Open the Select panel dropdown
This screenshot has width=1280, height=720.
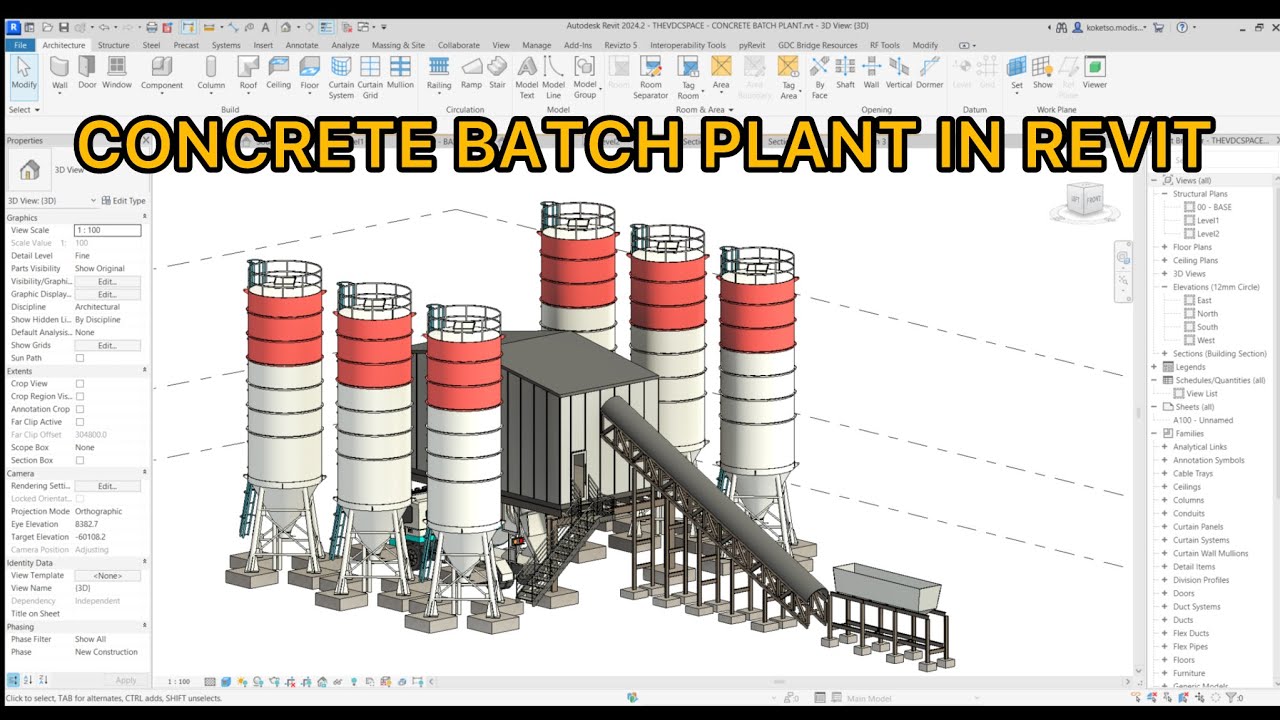click(24, 109)
